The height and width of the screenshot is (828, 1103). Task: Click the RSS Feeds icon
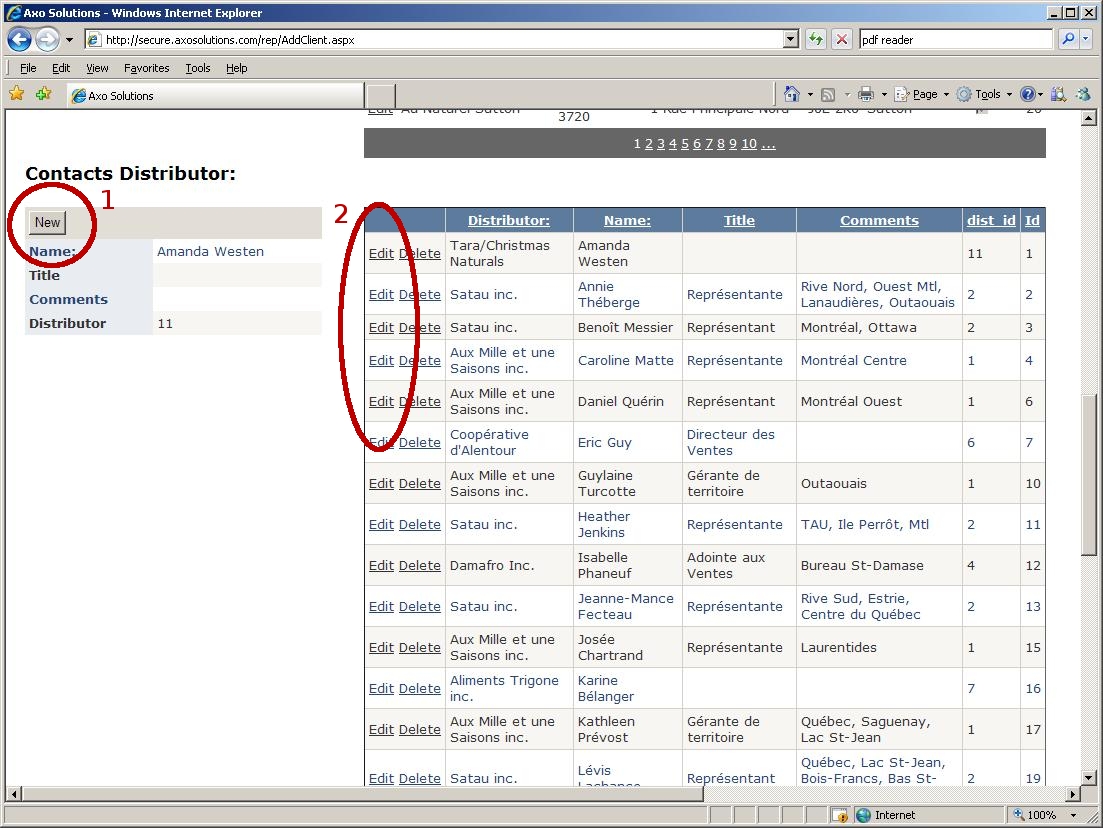coord(828,94)
